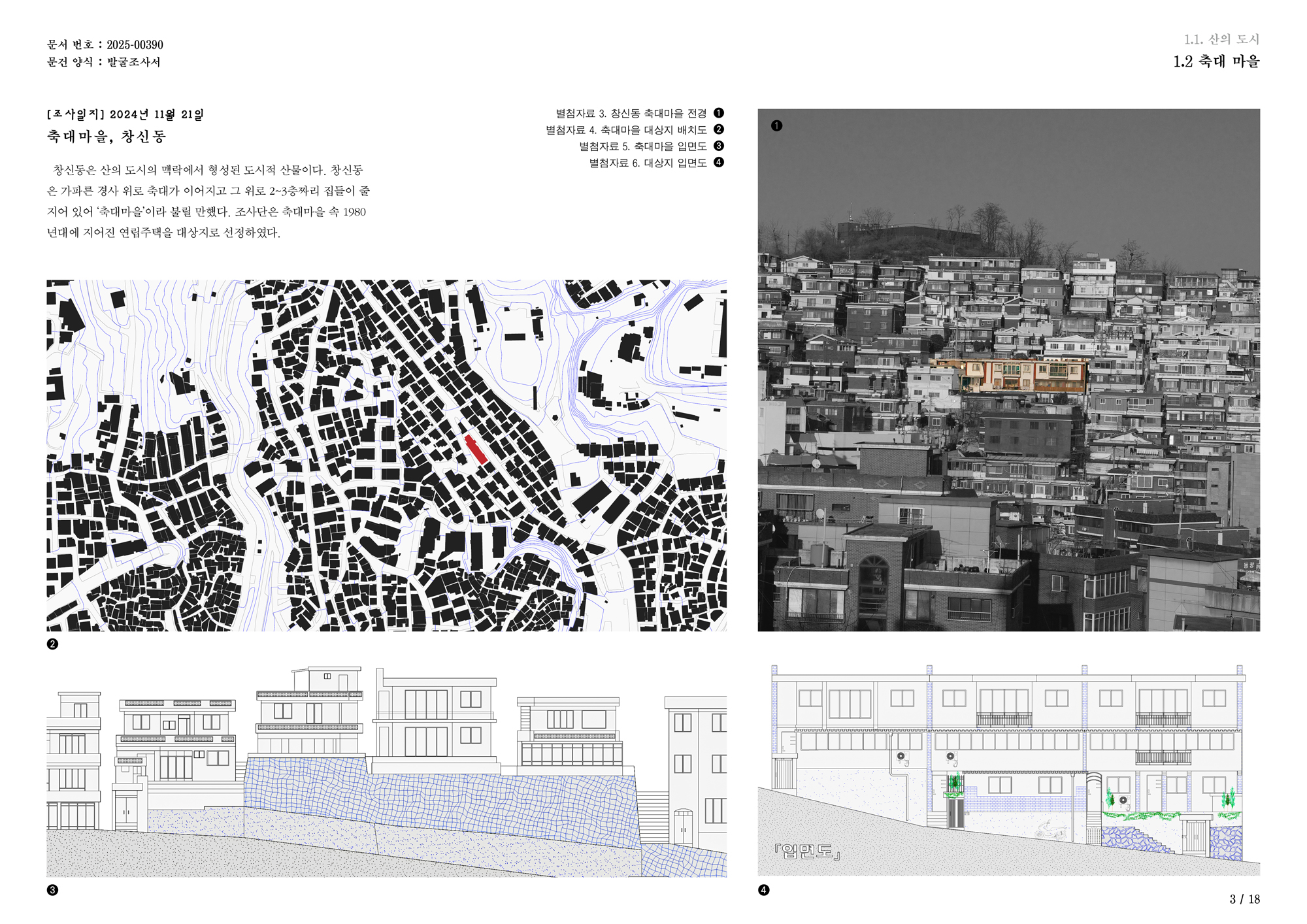Click the circled 4 marker below site elevation
The image size is (1307, 924).
(763, 890)
